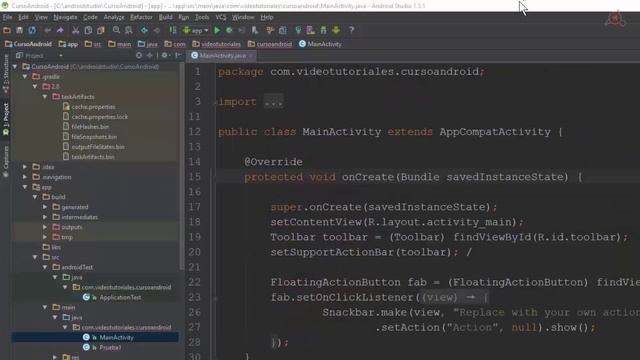Open the VCS menu
Screen dimensions: 640x360
[x=221, y=17]
